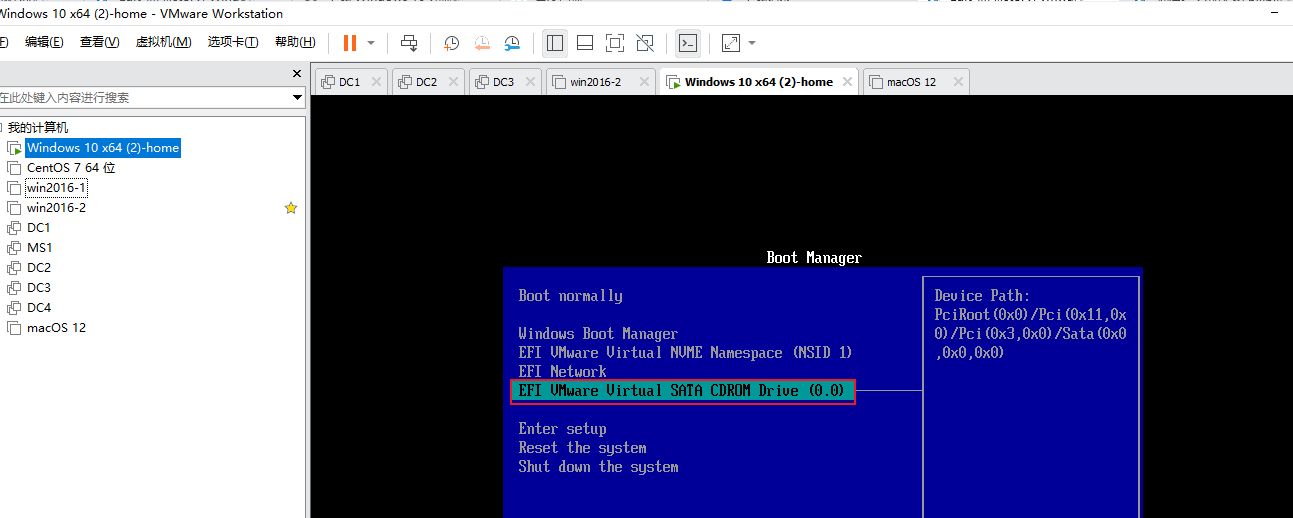Open the 编辑(E) menu
Image resolution: width=1293 pixels, height=518 pixels.
pyautogui.click(x=44, y=42)
